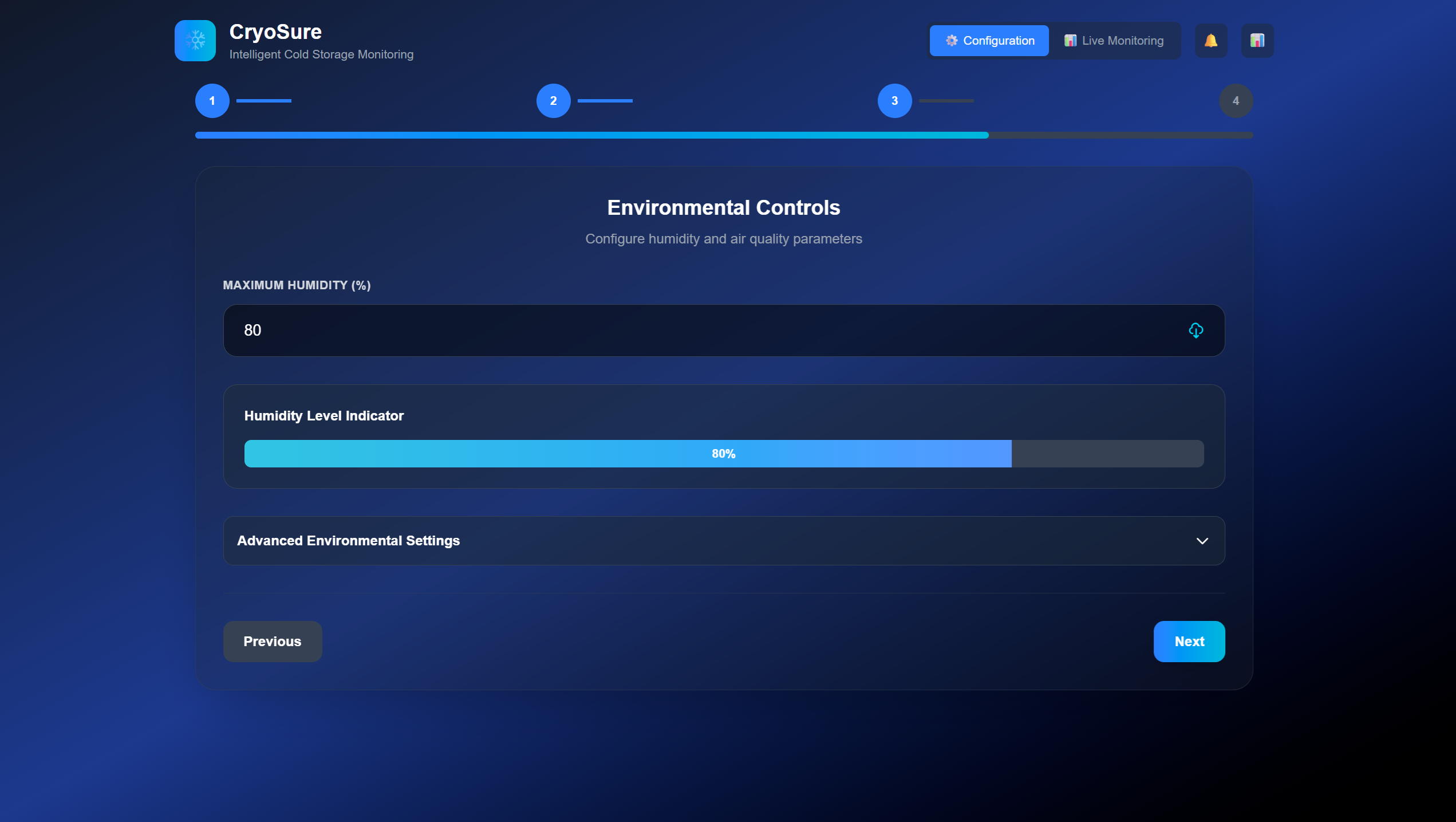Click the chart icon beside Live Monitoring
The width and height of the screenshot is (1456, 822).
click(1070, 41)
